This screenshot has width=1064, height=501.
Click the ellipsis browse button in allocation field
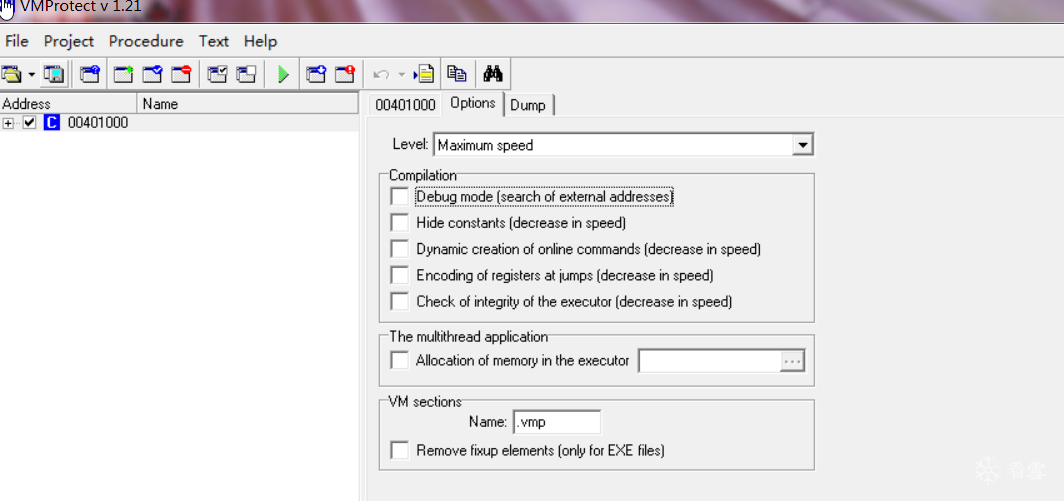click(x=793, y=361)
